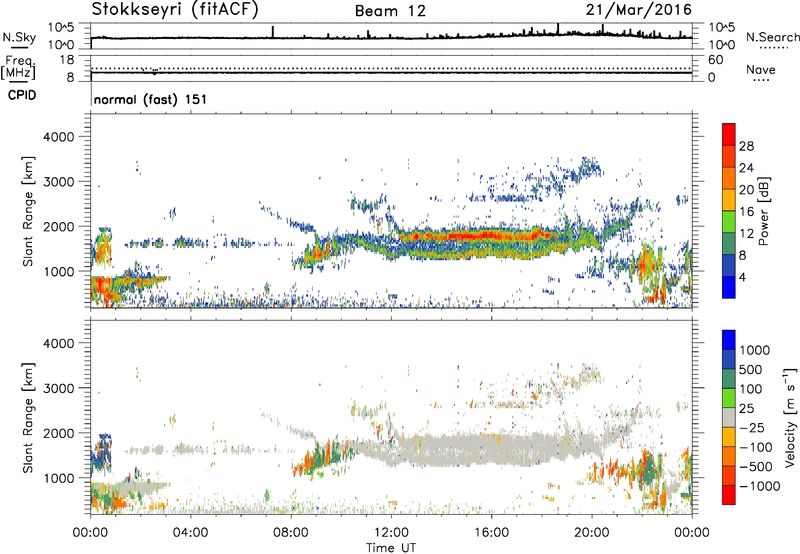Click the '04:00' time tick label
Image resolution: width=800 pixels, height=554 pixels.
[x=190, y=533]
